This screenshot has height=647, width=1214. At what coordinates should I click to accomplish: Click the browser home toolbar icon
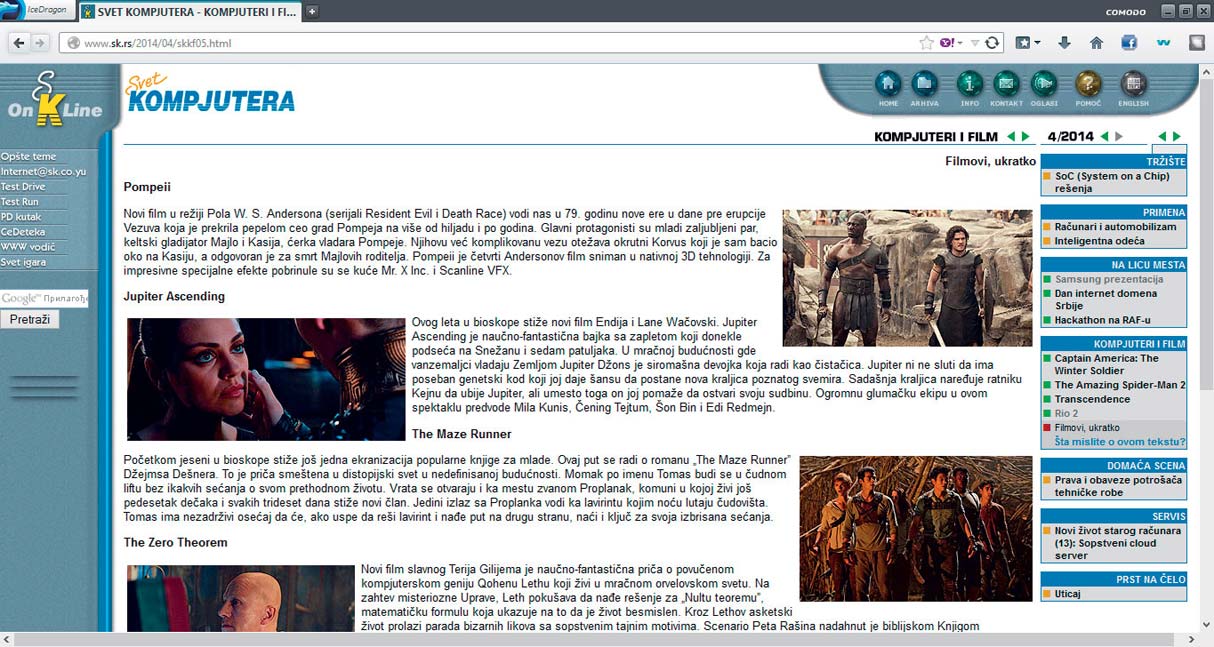(1096, 43)
